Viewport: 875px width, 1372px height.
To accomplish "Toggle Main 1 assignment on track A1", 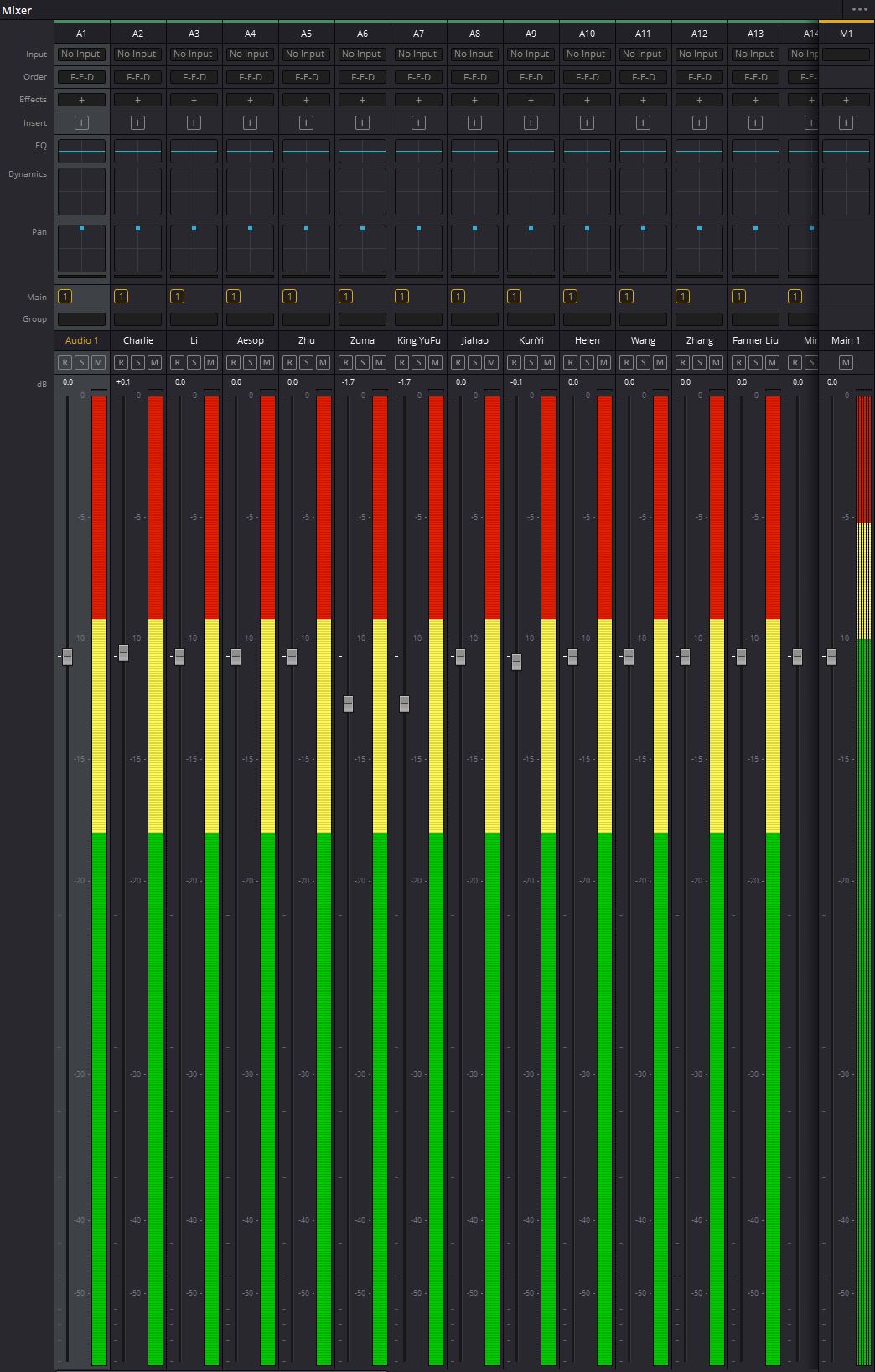I will (65, 296).
